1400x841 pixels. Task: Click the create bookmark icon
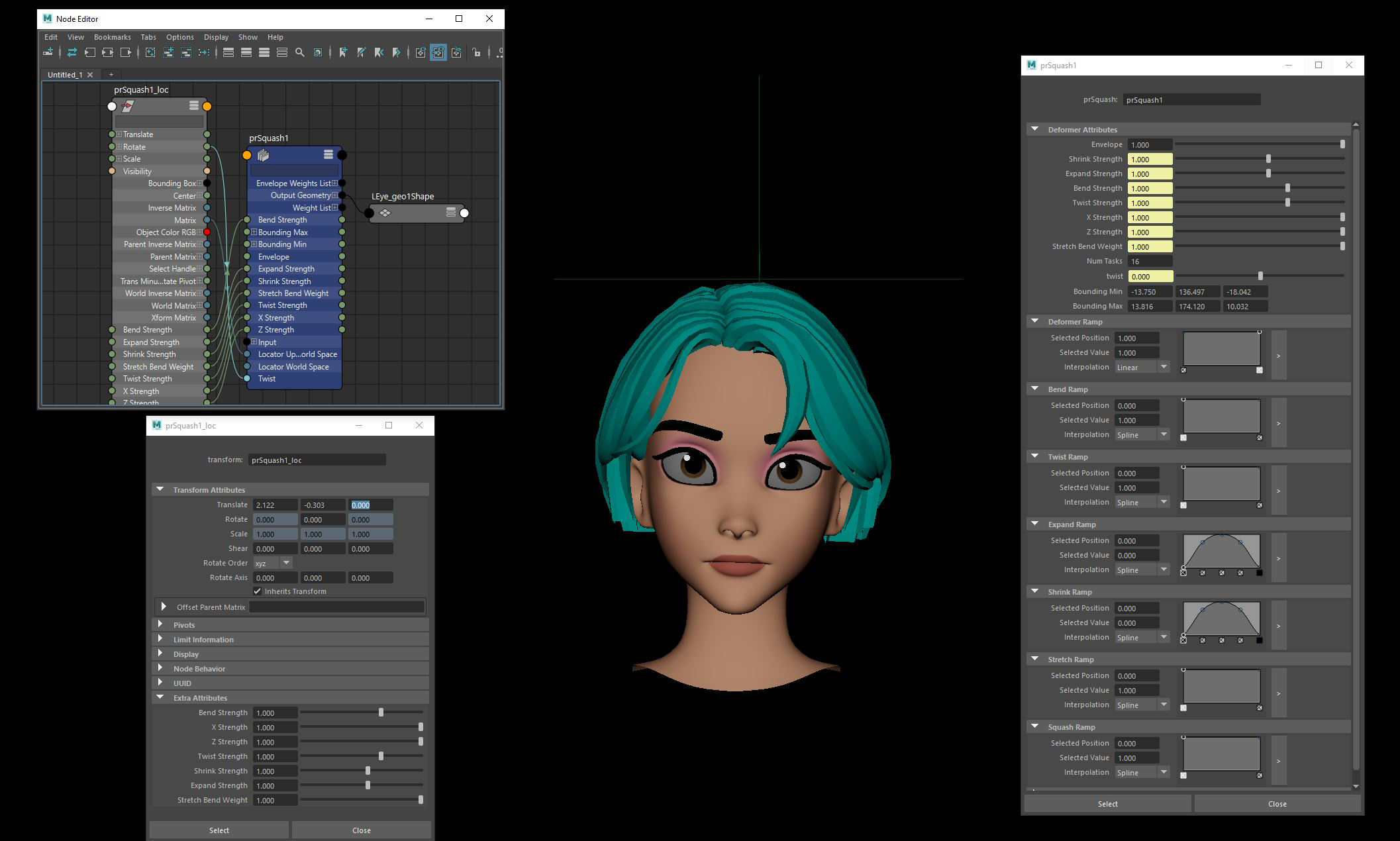pos(343,52)
